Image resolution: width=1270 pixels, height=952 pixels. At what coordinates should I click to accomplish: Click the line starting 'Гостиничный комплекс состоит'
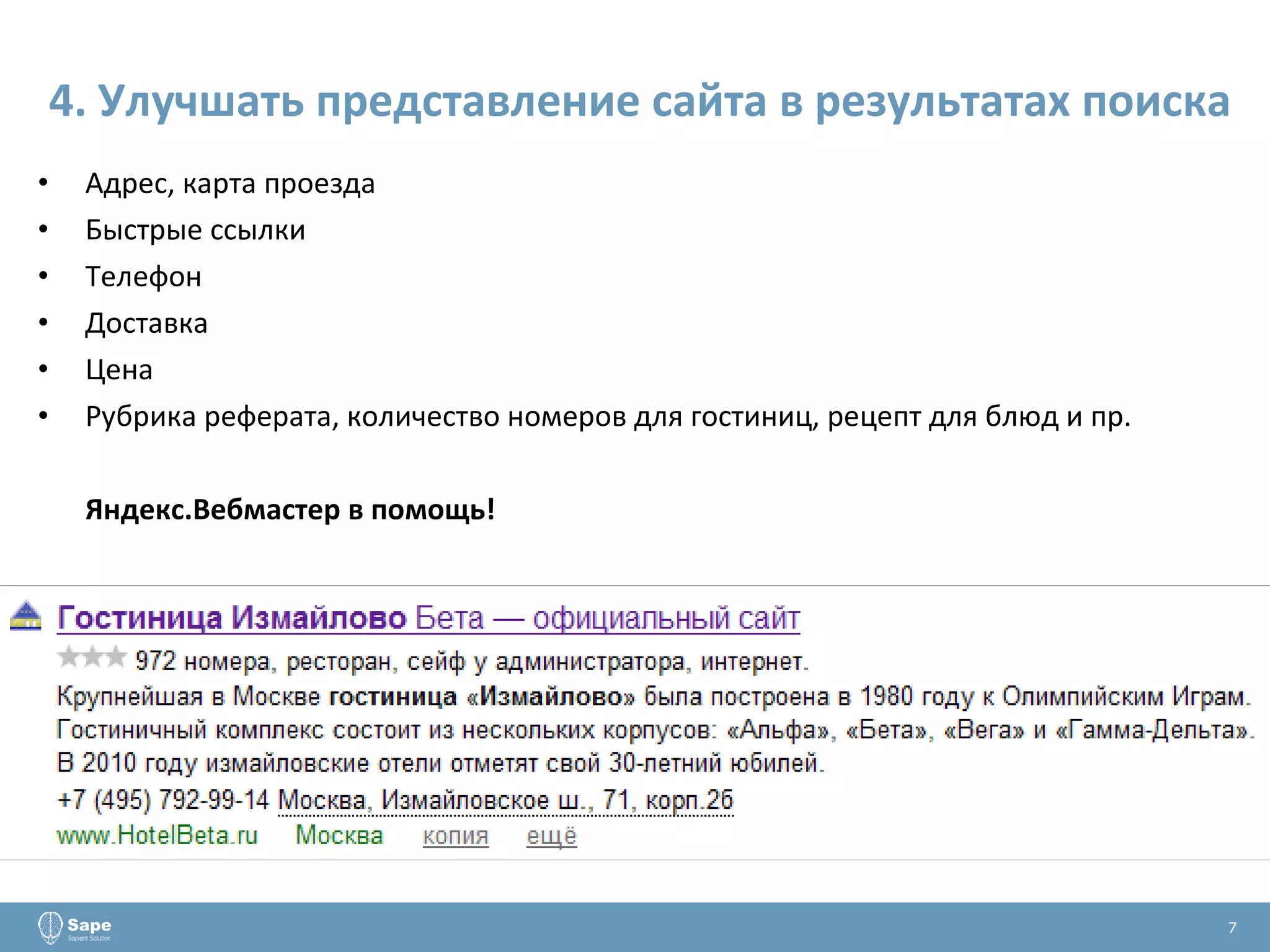click(655, 730)
